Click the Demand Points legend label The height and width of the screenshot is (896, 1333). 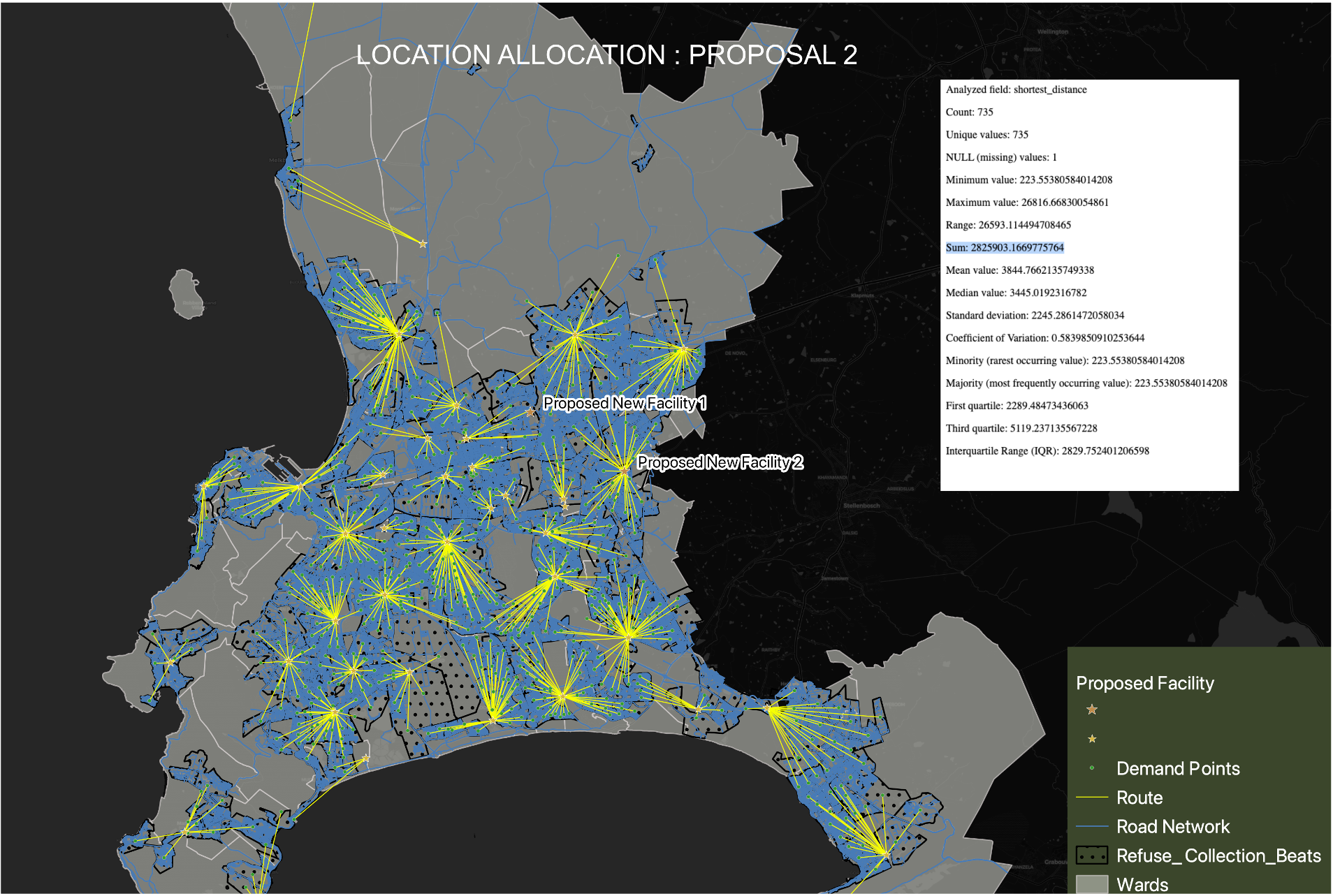1178,768
